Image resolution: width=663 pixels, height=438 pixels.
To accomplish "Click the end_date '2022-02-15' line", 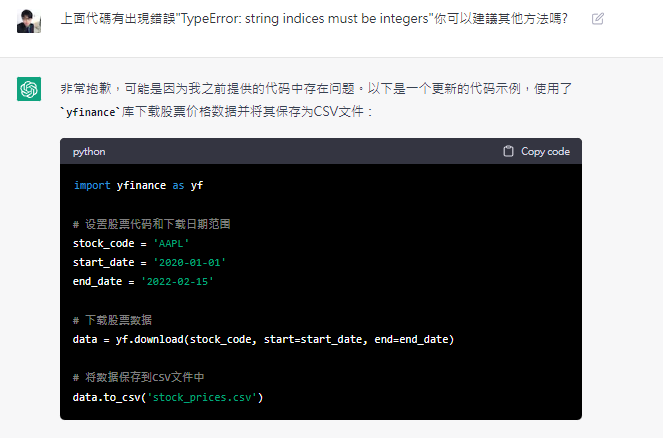I will (143, 282).
